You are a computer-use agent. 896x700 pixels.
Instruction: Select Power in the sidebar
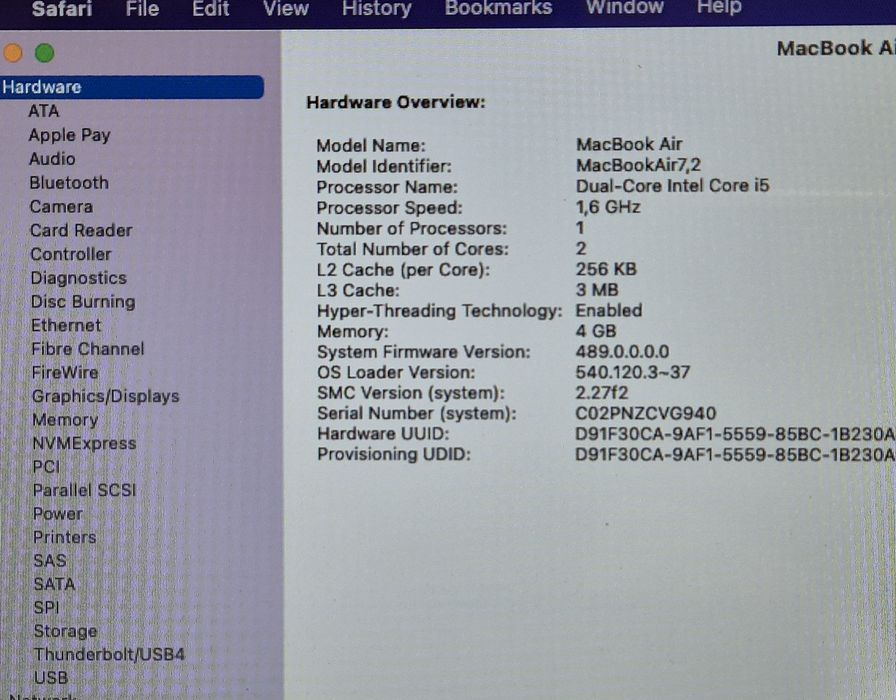[x=58, y=514]
